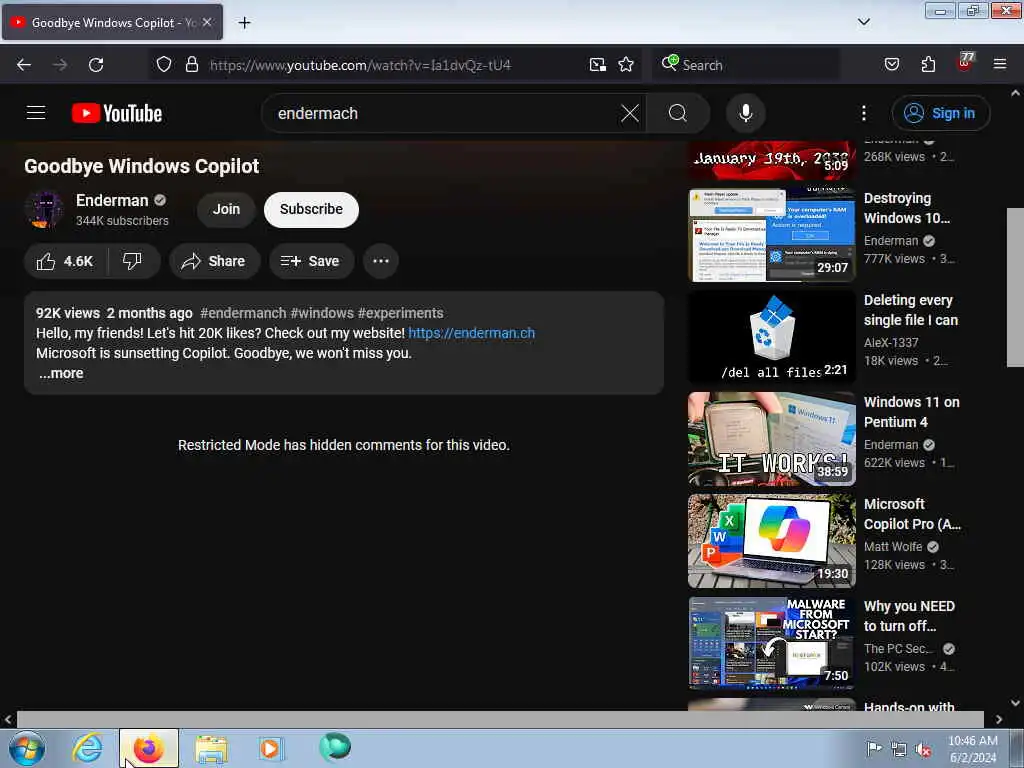Click the Firefox address bar URL
This screenshot has height=768, width=1024.
(x=360, y=65)
